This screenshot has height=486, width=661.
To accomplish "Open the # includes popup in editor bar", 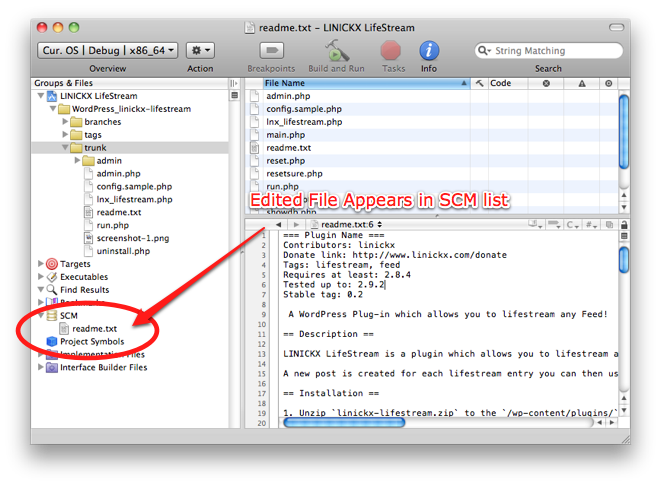I will click(591, 225).
